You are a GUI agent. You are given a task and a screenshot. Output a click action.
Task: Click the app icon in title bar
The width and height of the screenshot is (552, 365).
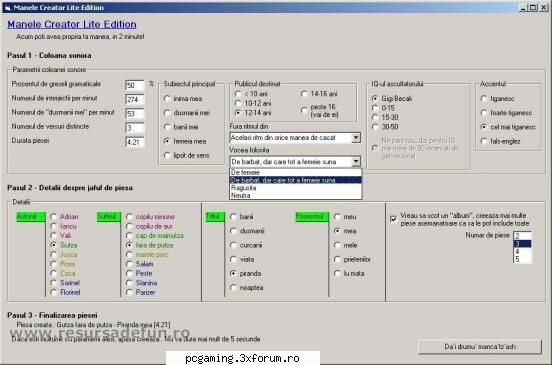click(8, 7)
